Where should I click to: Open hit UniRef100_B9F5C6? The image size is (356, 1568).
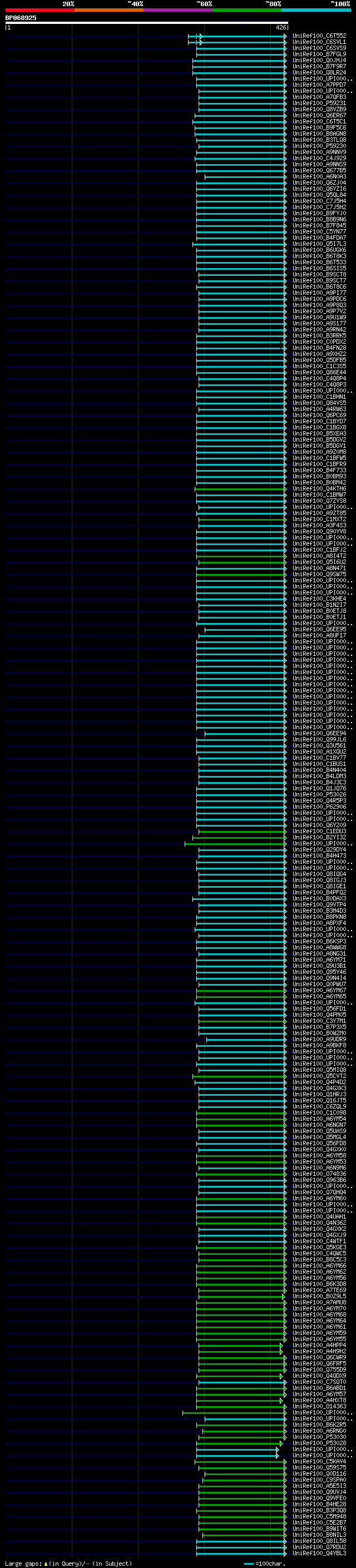tap(319, 128)
